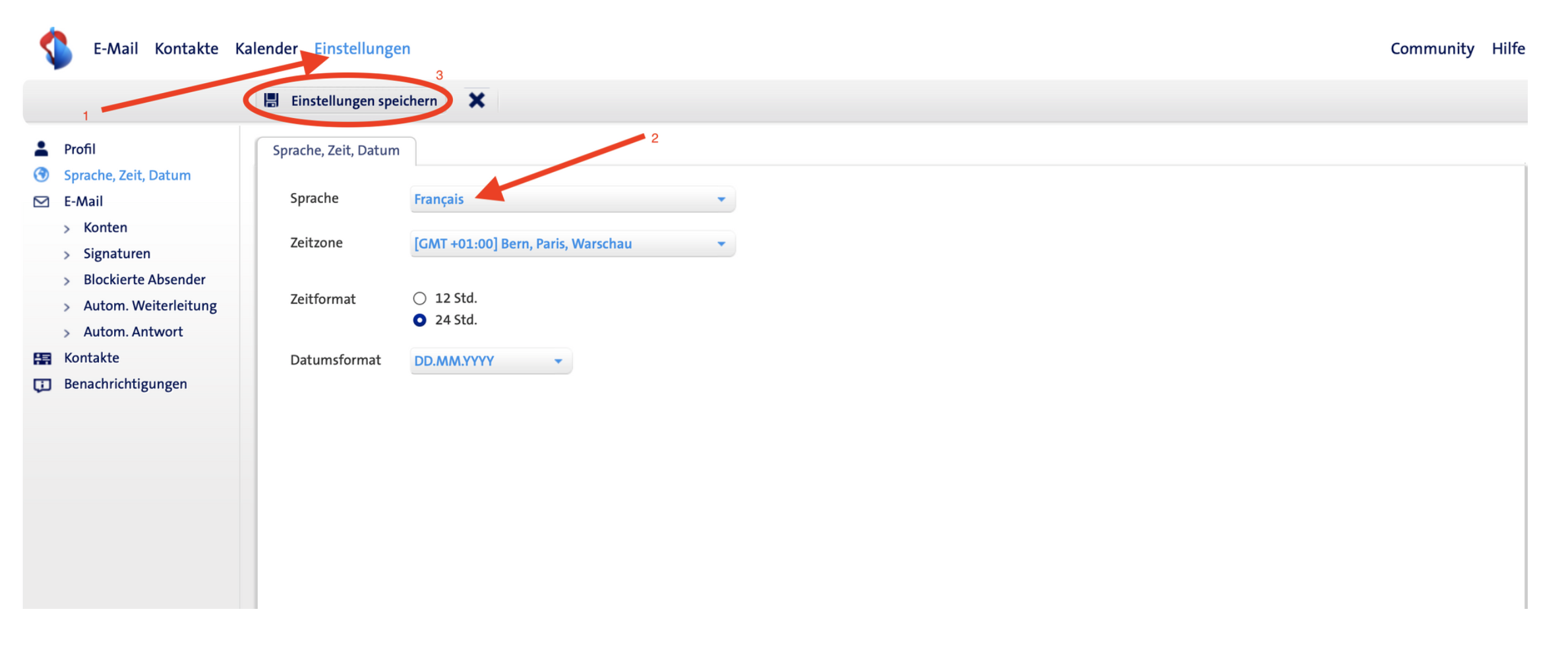Screen dimensions: 1568x655
Task: Open the Datumsformat dropdown
Action: pos(490,361)
